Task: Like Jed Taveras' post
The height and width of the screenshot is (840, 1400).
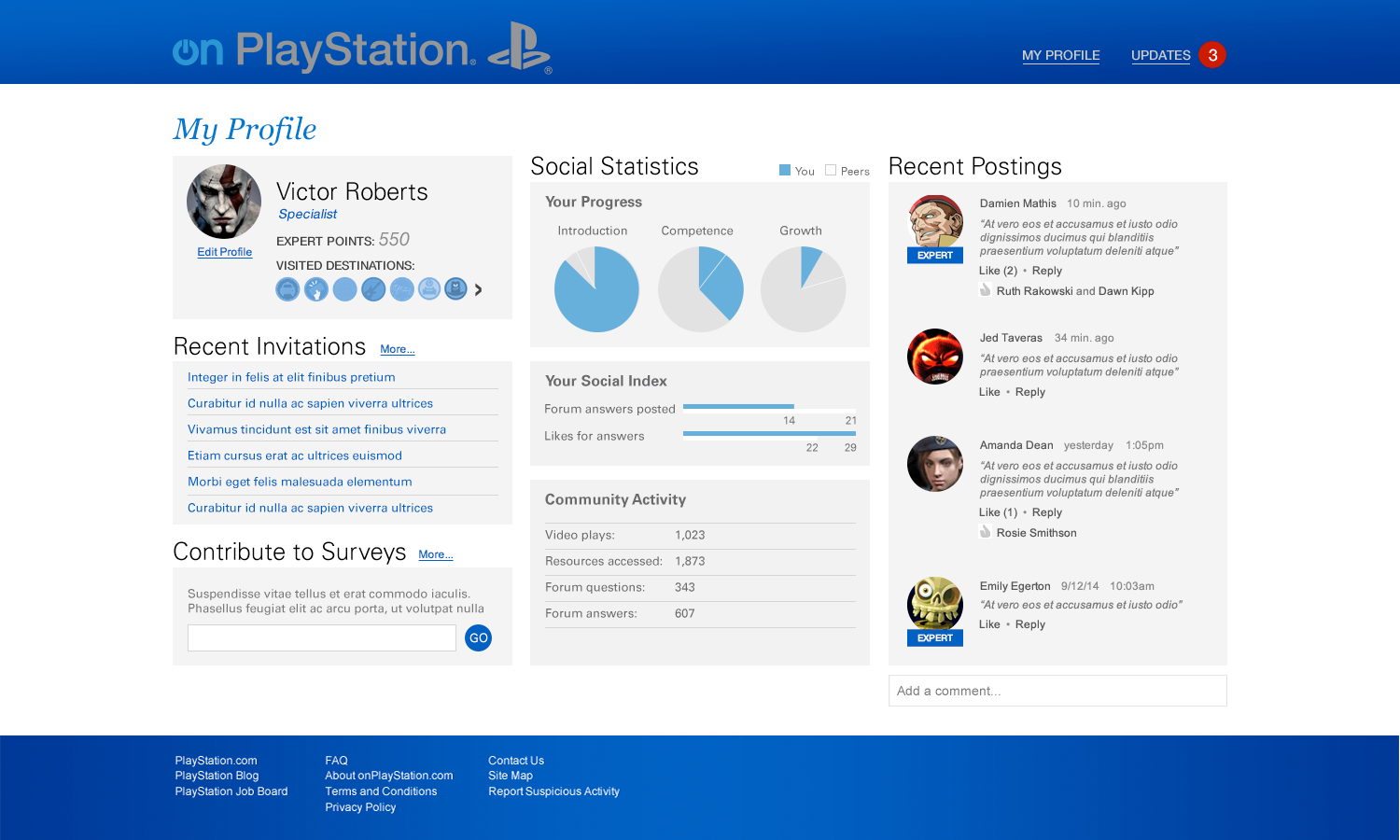Action: coord(989,392)
